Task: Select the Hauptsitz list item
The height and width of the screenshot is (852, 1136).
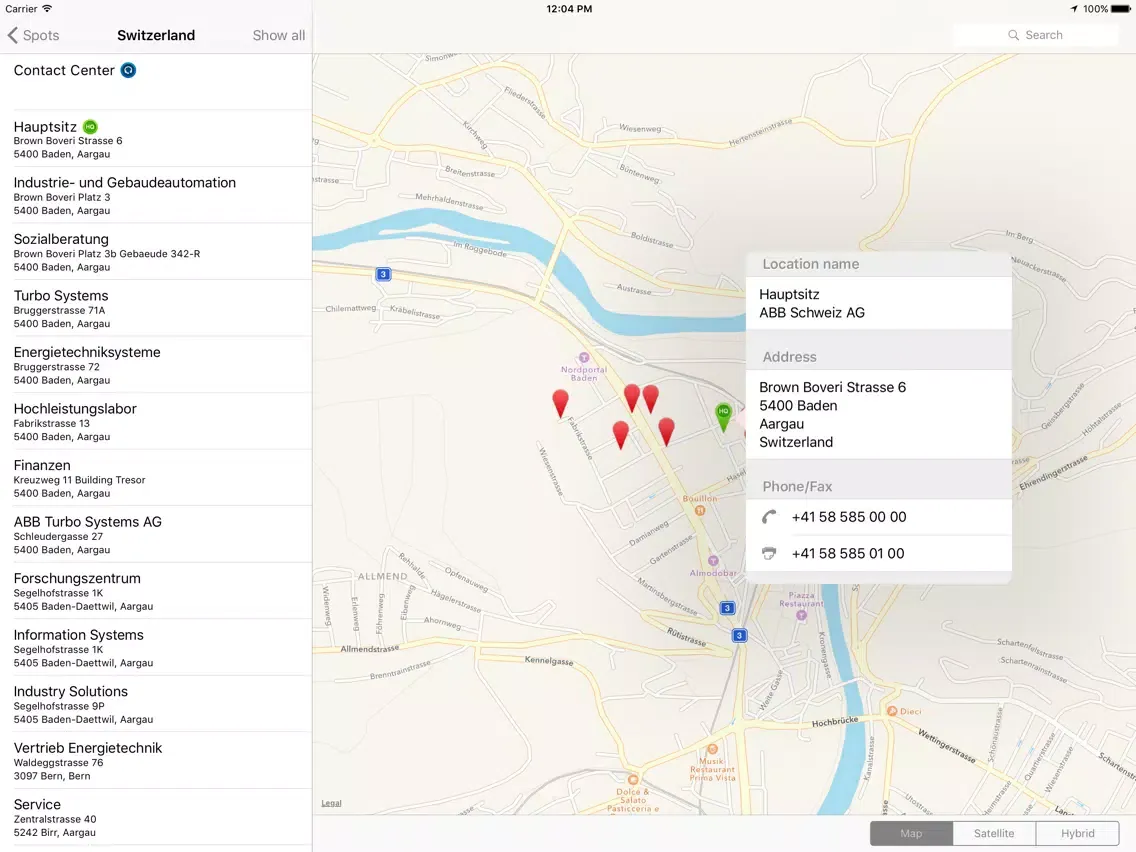Action: click(x=156, y=139)
